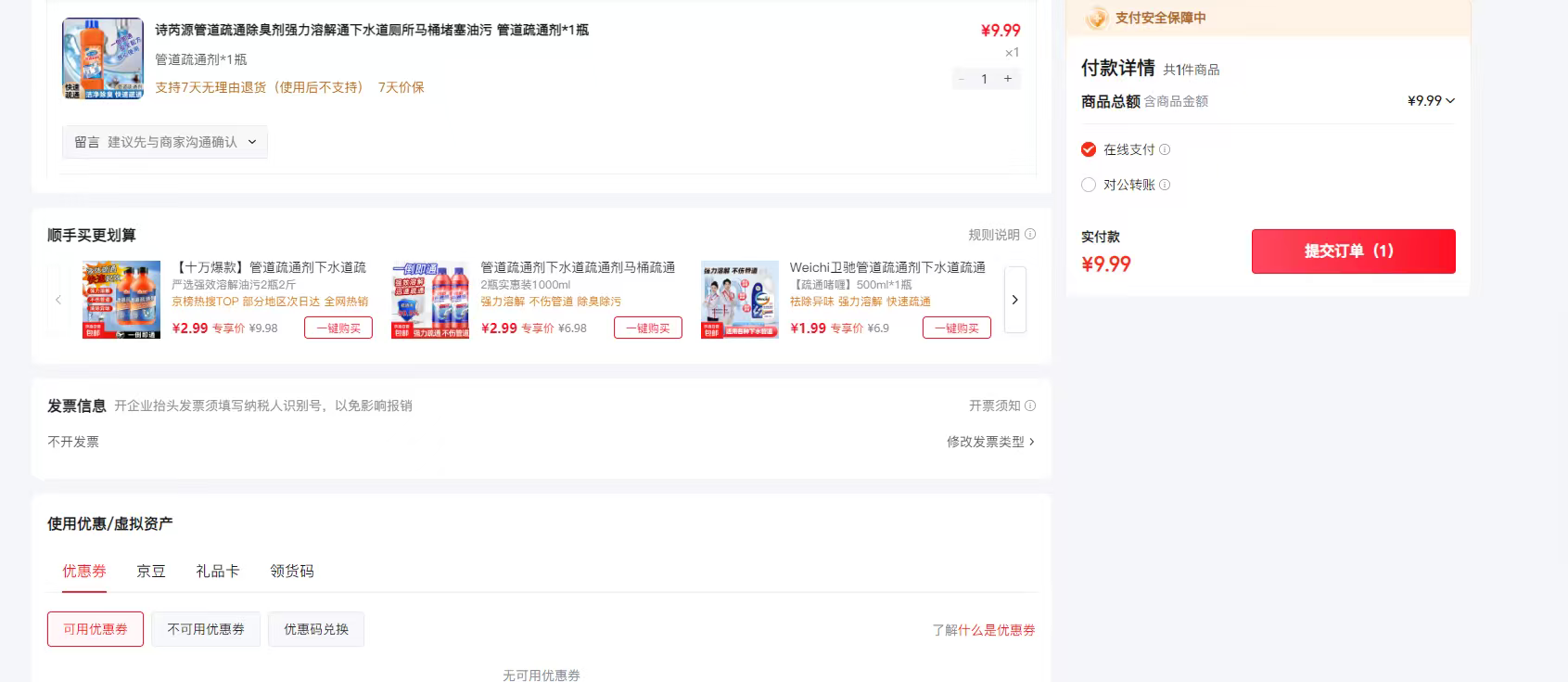Switch to the 京豆 tab
Viewport: 1568px width, 682px height.
[x=151, y=572]
